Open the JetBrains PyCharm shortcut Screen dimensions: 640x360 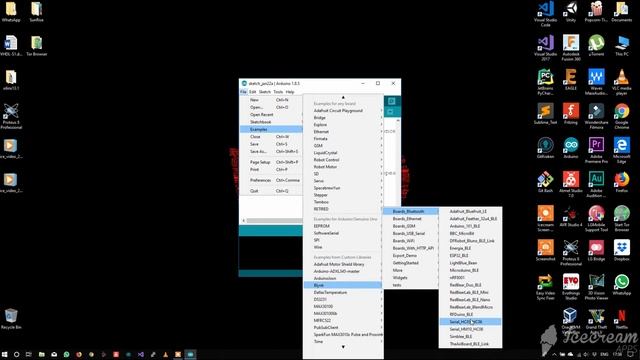coord(545,82)
